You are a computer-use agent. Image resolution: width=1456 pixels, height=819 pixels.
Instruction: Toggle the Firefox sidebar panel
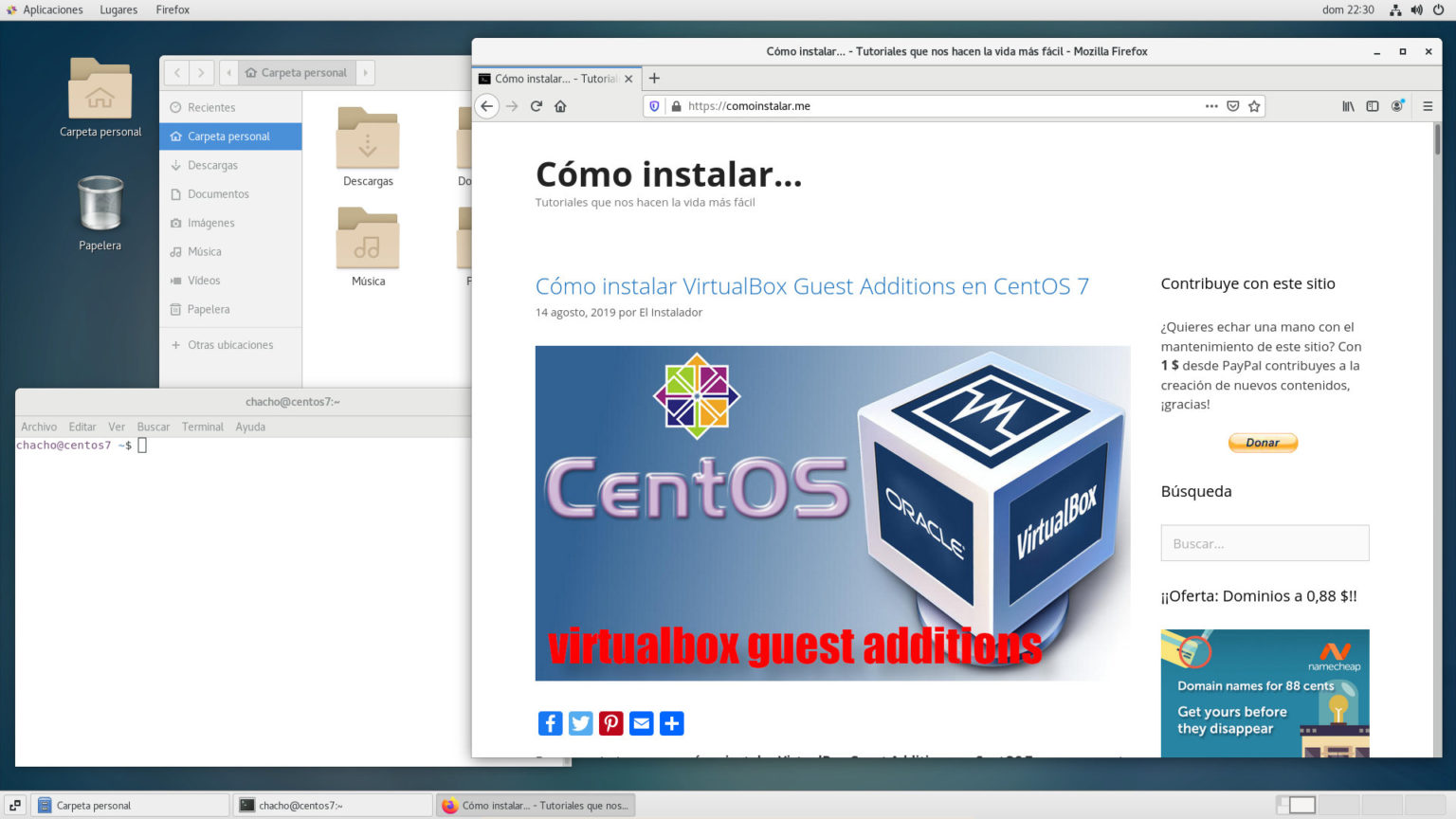(x=1372, y=106)
